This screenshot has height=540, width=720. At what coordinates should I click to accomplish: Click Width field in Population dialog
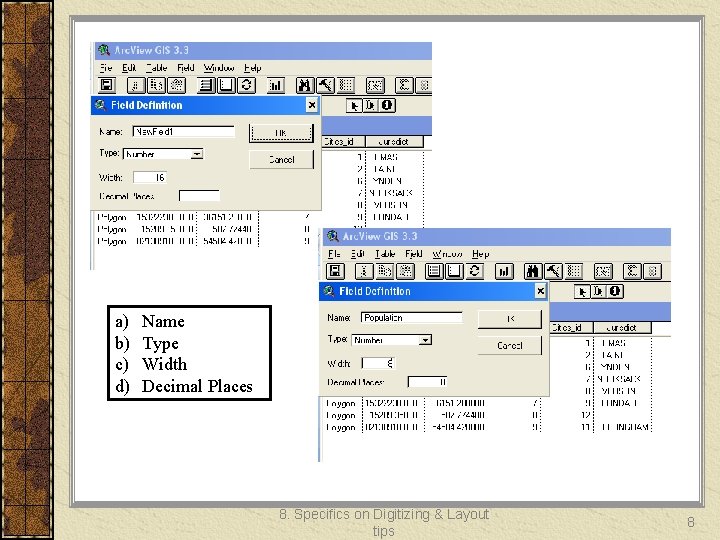coord(378,363)
